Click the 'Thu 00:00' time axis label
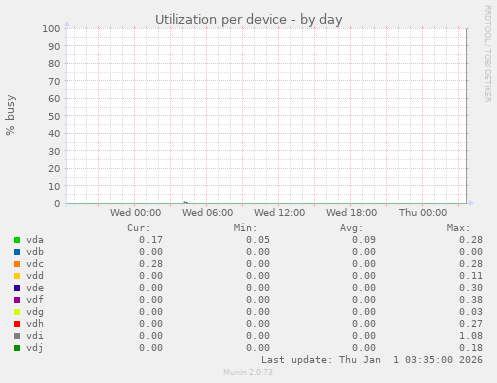Viewport: 497px width, 383px height. 423,213
